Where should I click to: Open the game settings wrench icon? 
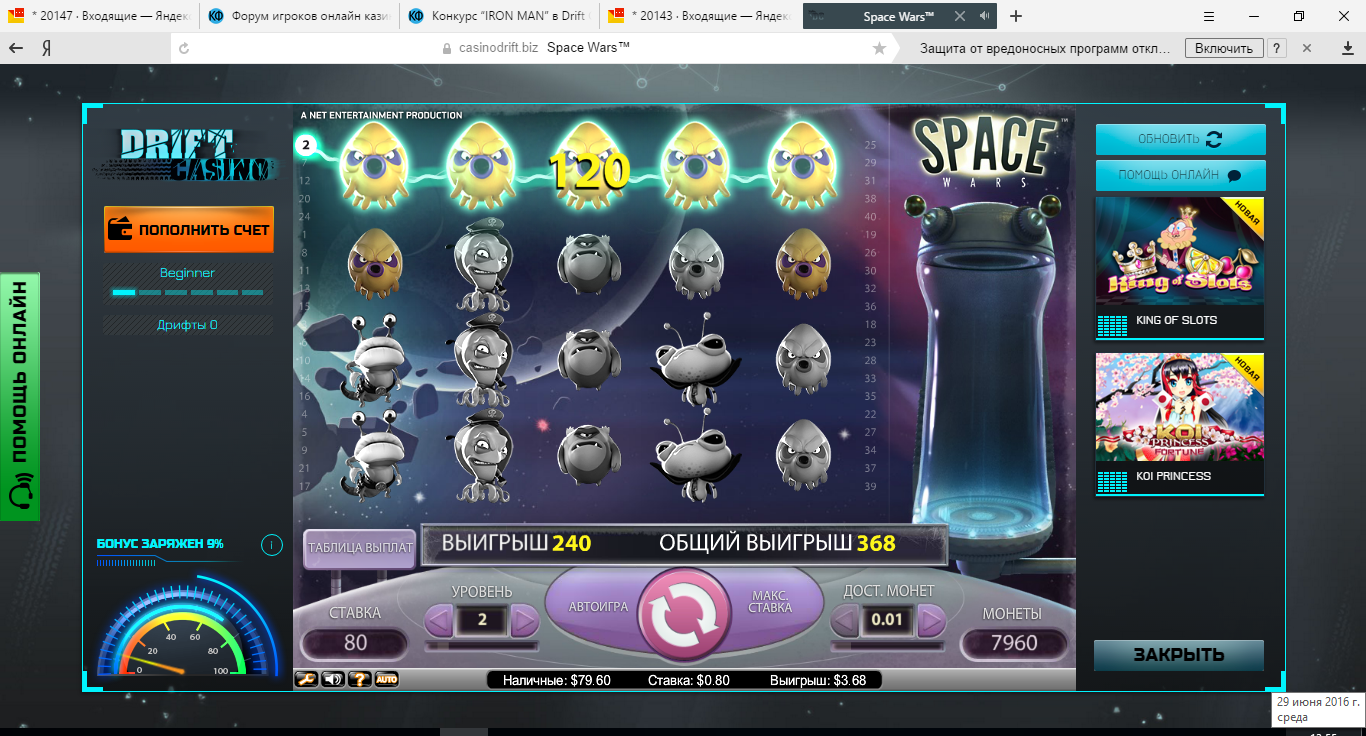(306, 680)
